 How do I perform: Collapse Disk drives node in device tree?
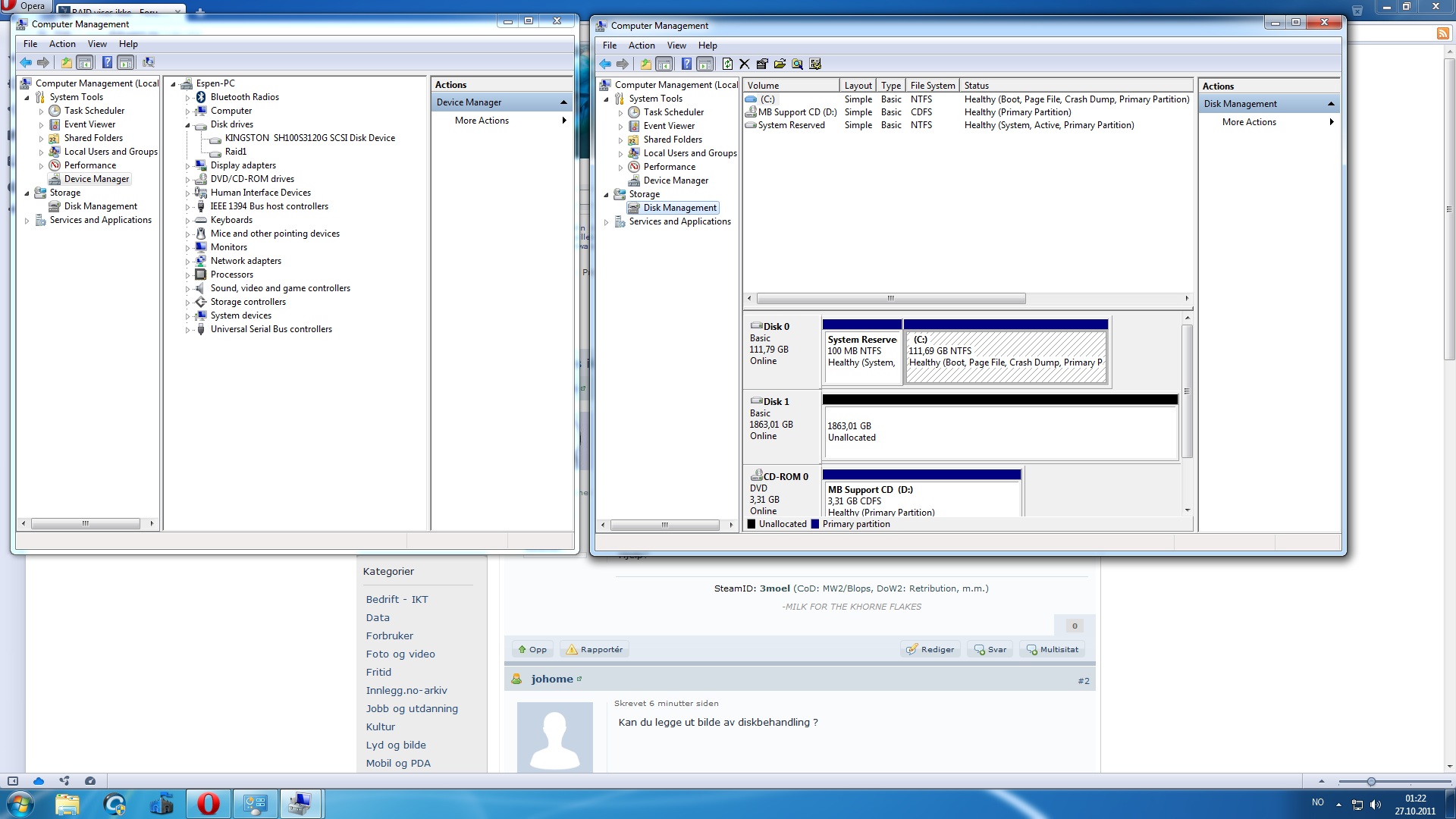tap(187, 125)
